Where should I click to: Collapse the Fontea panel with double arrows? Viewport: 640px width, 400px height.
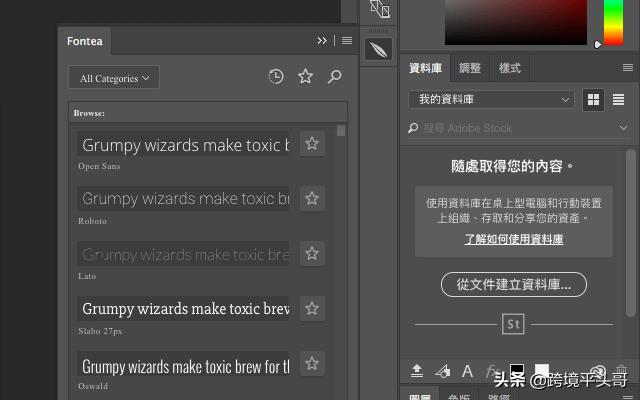[x=322, y=40]
